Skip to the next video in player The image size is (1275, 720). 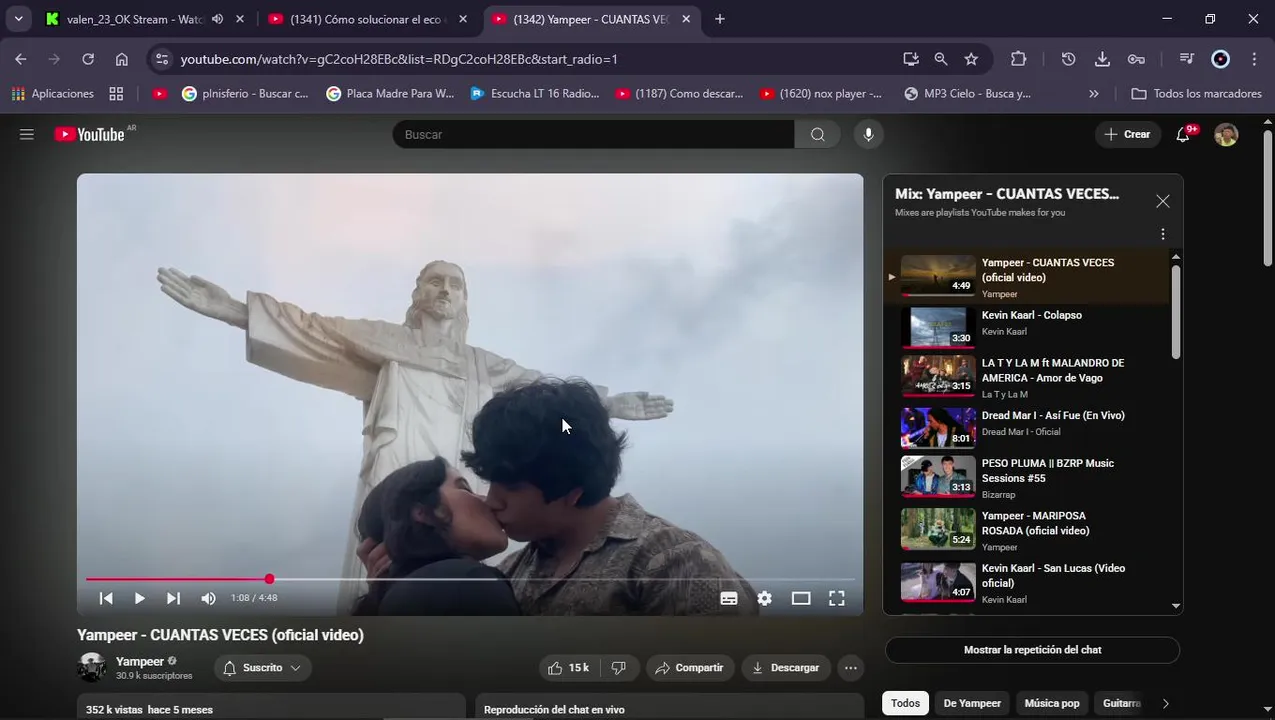[x=173, y=598]
